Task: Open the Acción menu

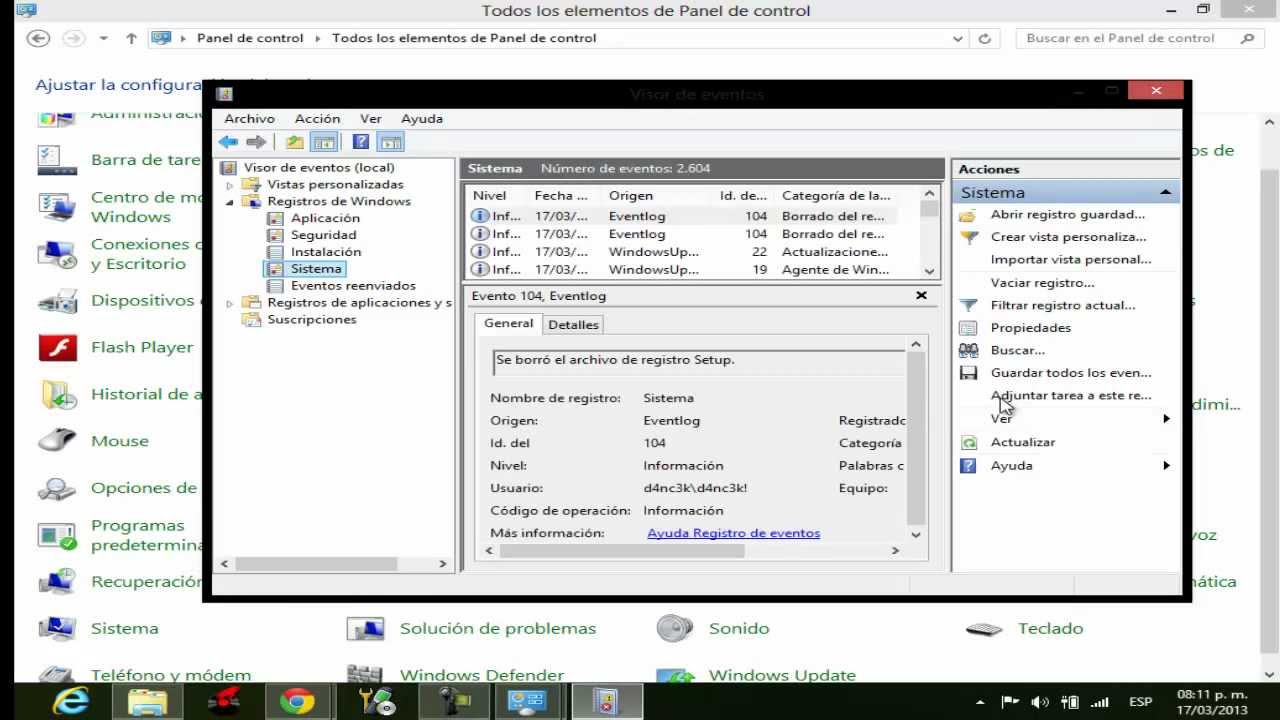Action: point(317,118)
